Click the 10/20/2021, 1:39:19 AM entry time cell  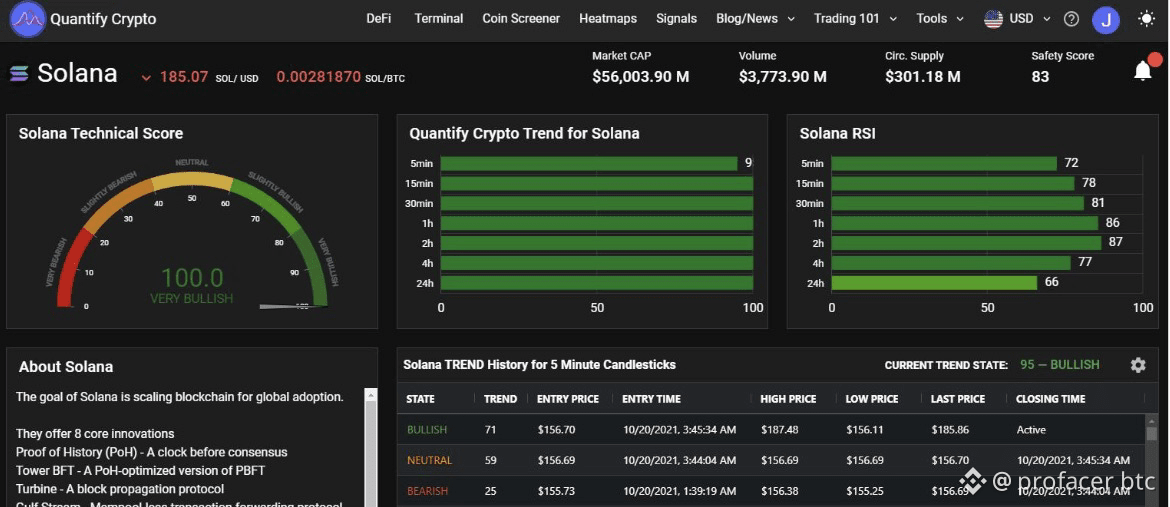[x=679, y=491]
